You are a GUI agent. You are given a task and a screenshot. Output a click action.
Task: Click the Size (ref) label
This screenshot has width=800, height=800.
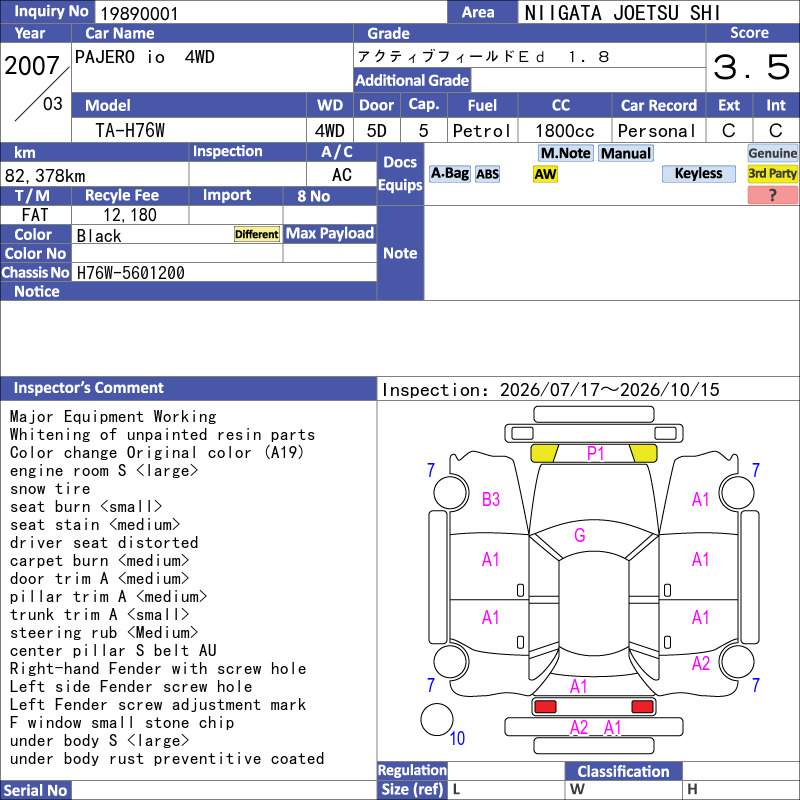click(x=412, y=789)
